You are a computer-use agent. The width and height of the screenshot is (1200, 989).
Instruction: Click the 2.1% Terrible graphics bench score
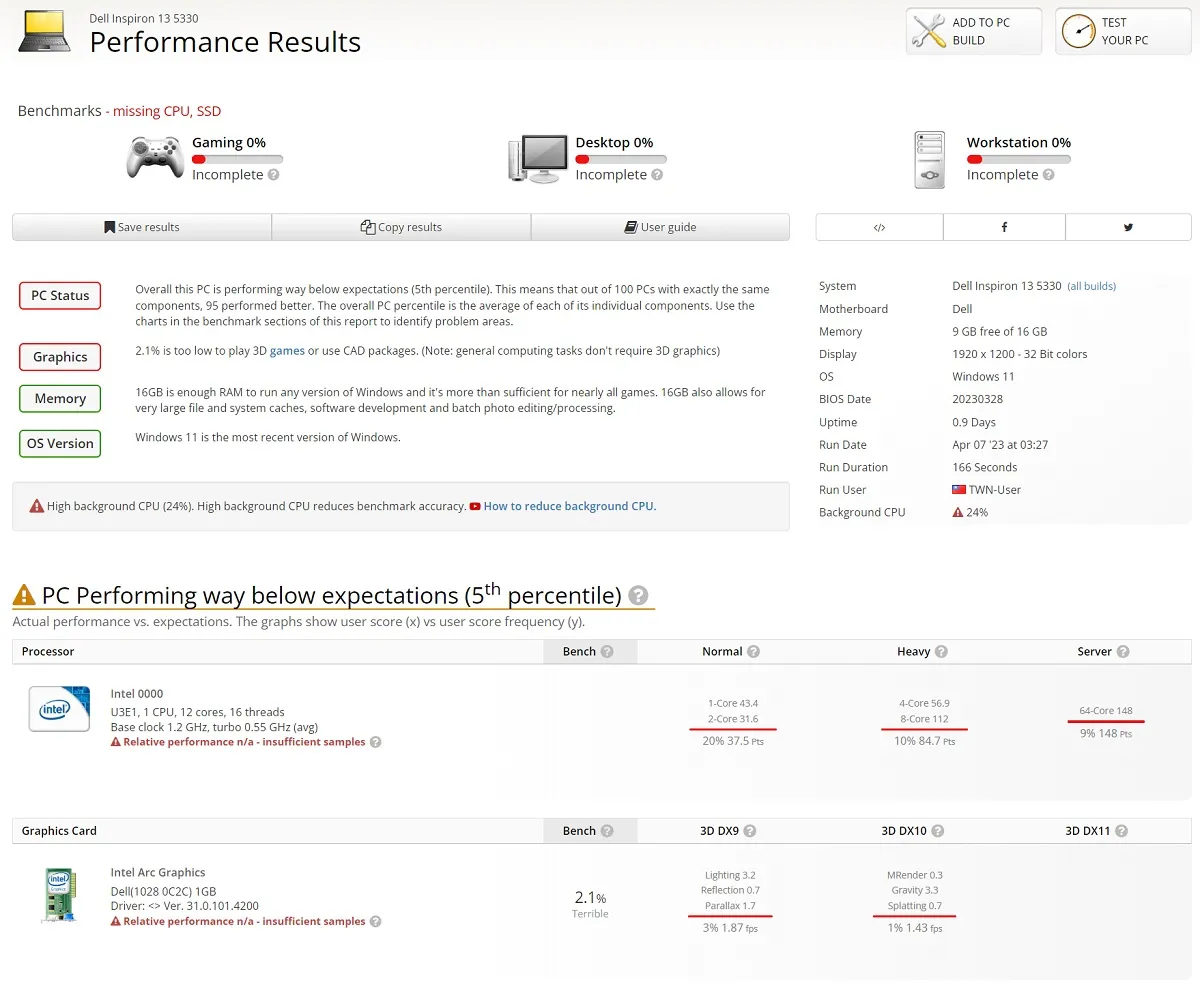pyautogui.click(x=590, y=903)
